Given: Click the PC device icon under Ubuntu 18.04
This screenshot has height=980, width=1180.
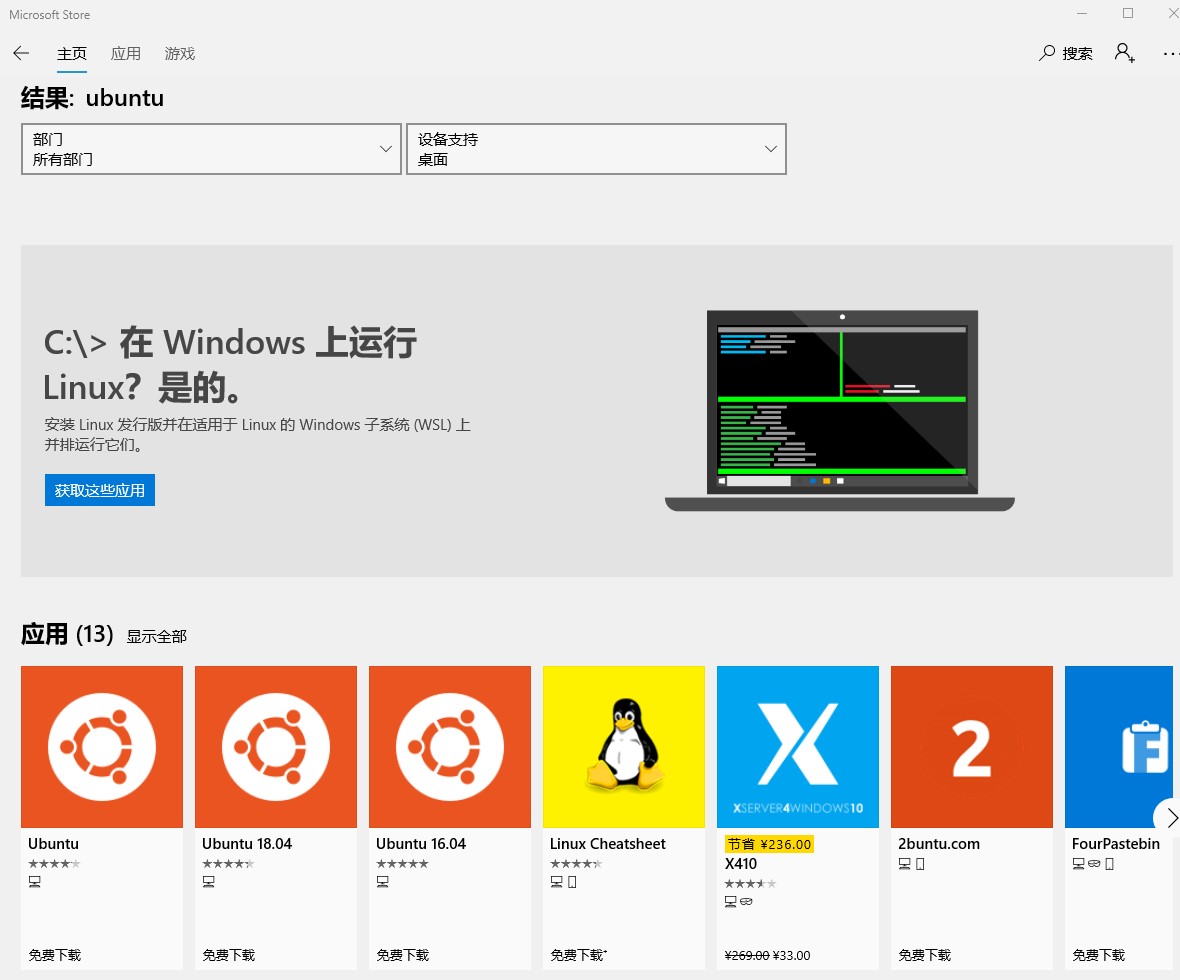Looking at the screenshot, I should [x=208, y=881].
